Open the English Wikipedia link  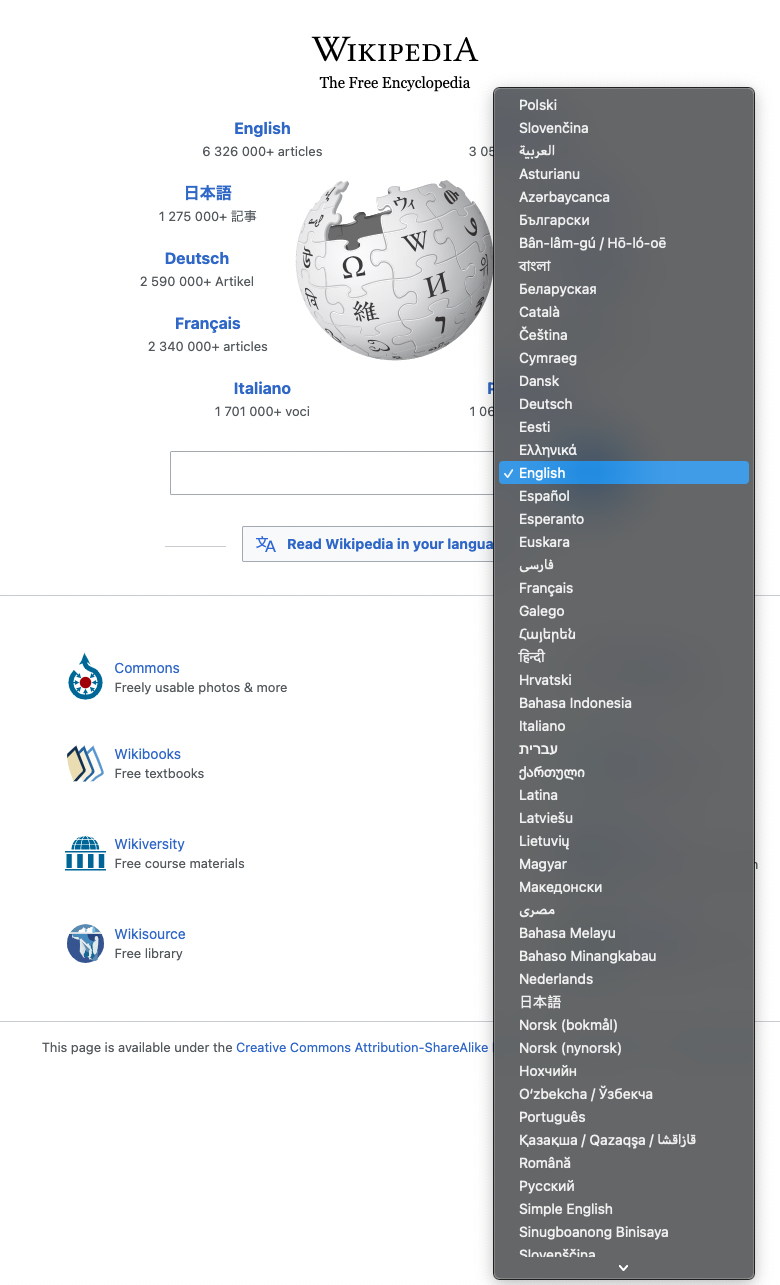tap(262, 128)
